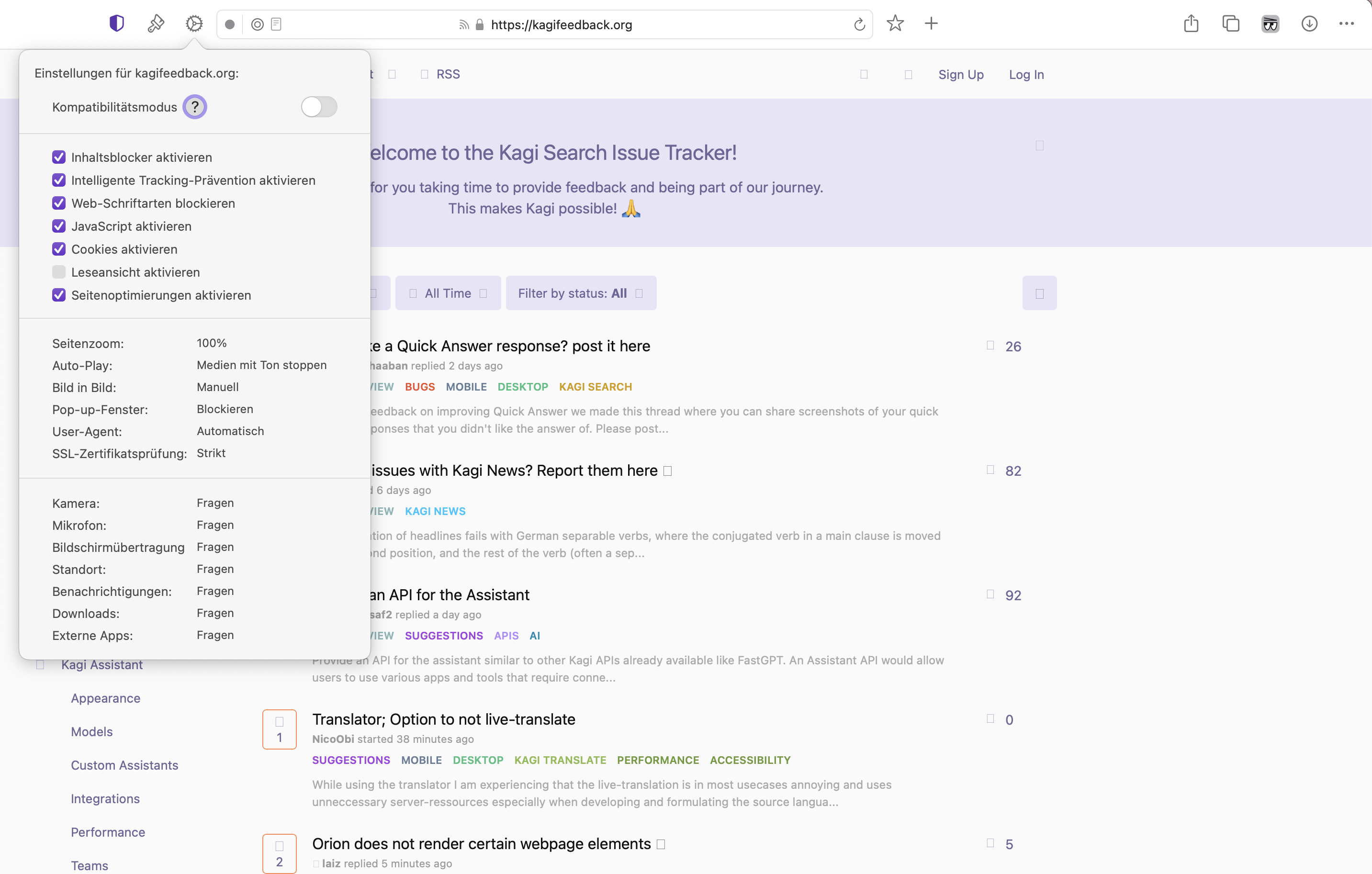The height and width of the screenshot is (874, 1372).
Task: Click the RSS feed icon in address bar
Action: point(464,24)
